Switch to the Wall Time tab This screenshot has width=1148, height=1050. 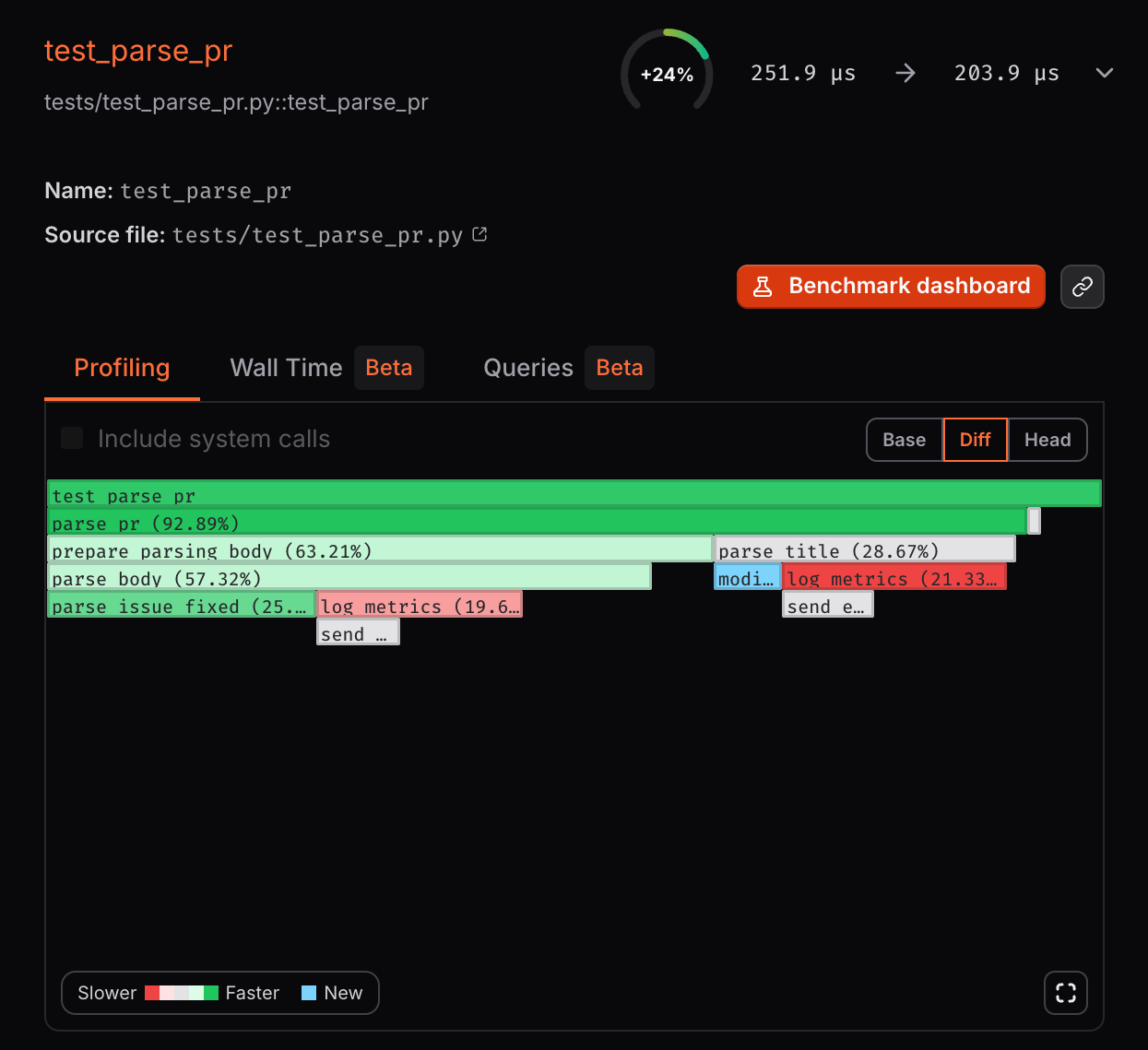(285, 368)
